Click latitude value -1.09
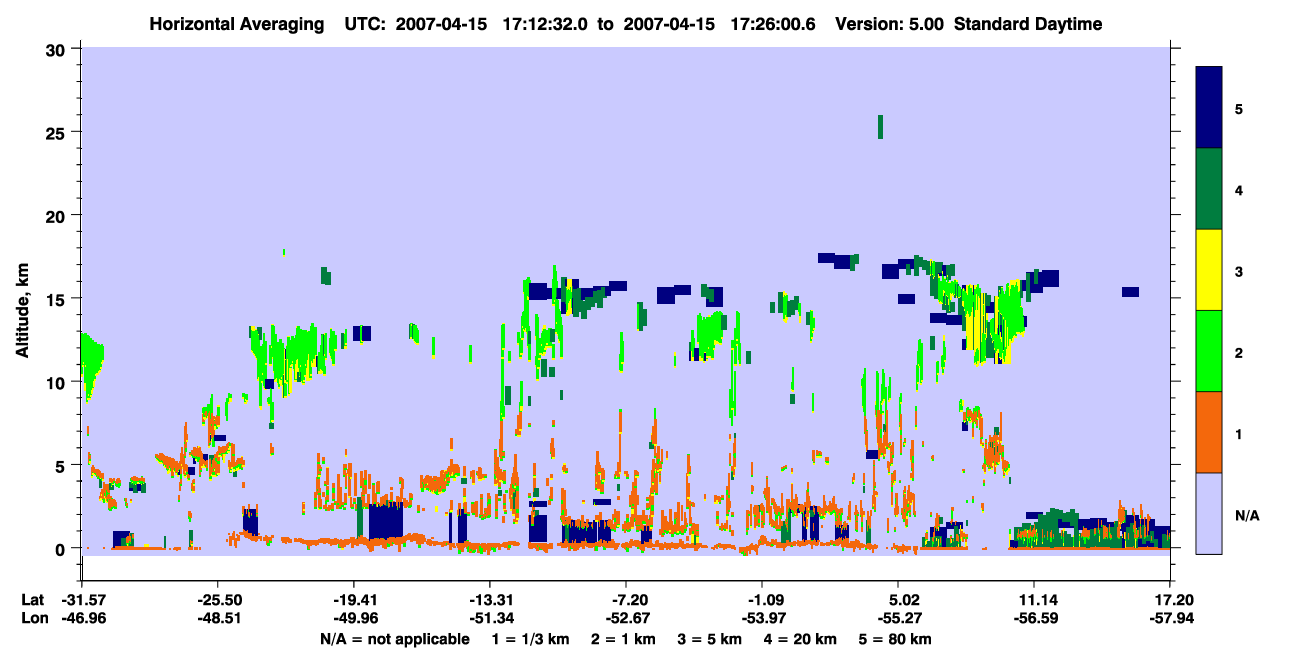The width and height of the screenshot is (1300, 667). pos(762,600)
